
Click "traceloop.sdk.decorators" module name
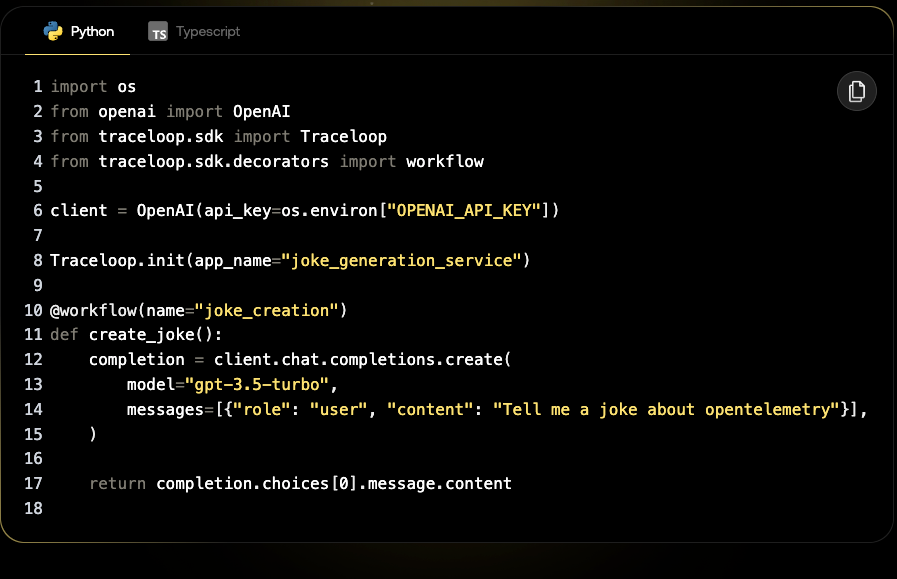213,161
